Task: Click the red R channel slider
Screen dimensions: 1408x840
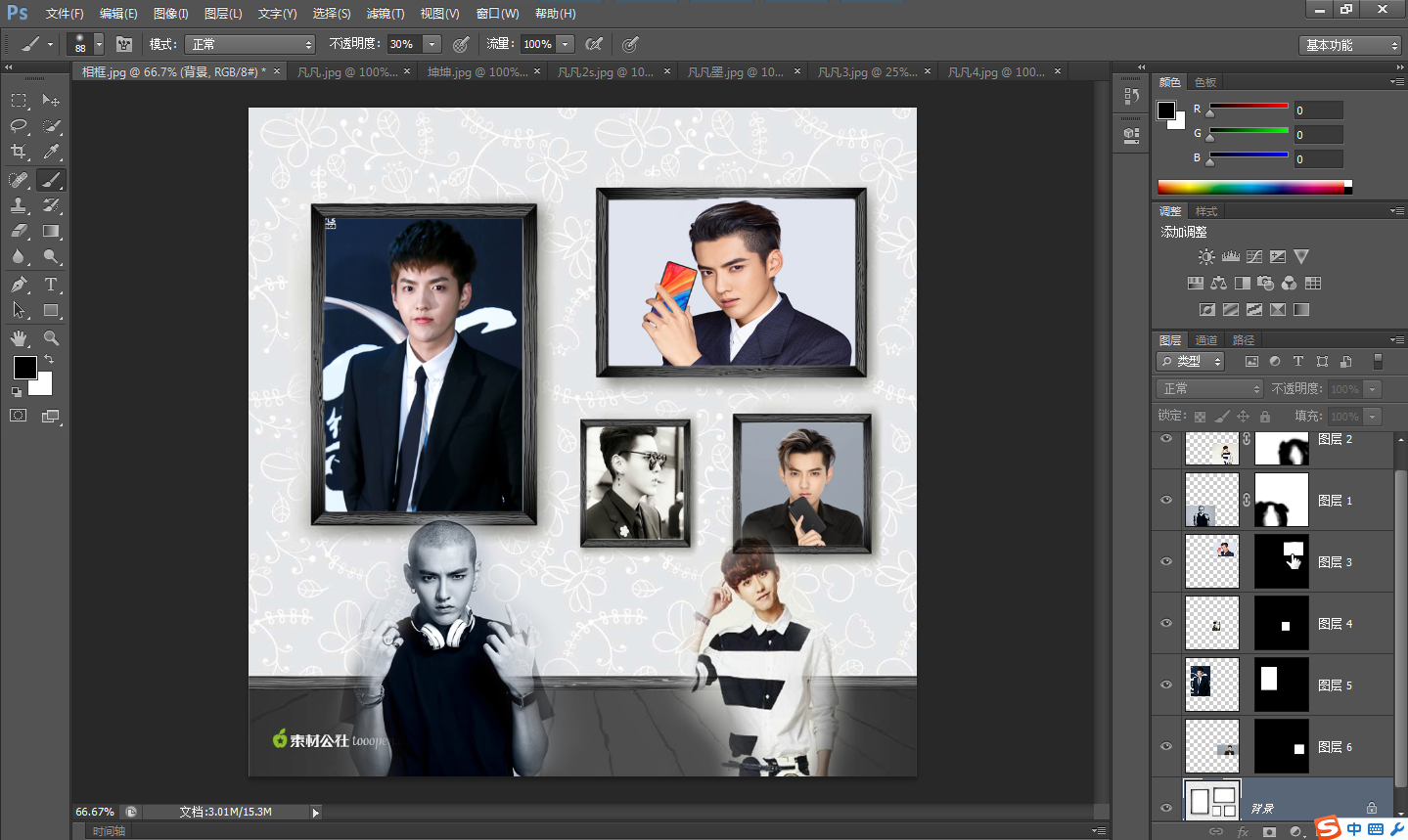Action: [1249, 107]
